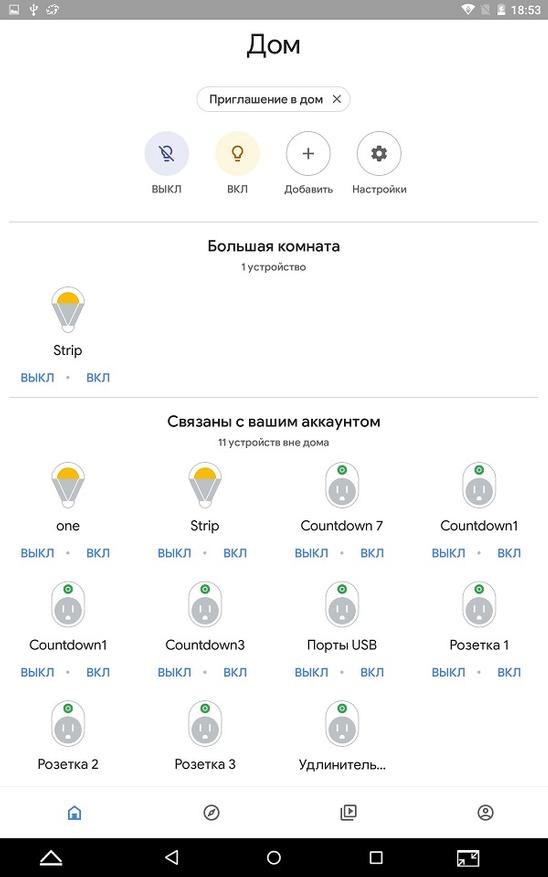
Task: Turn off the 'one' lamp via ВЫКЛ
Action: tap(37, 553)
